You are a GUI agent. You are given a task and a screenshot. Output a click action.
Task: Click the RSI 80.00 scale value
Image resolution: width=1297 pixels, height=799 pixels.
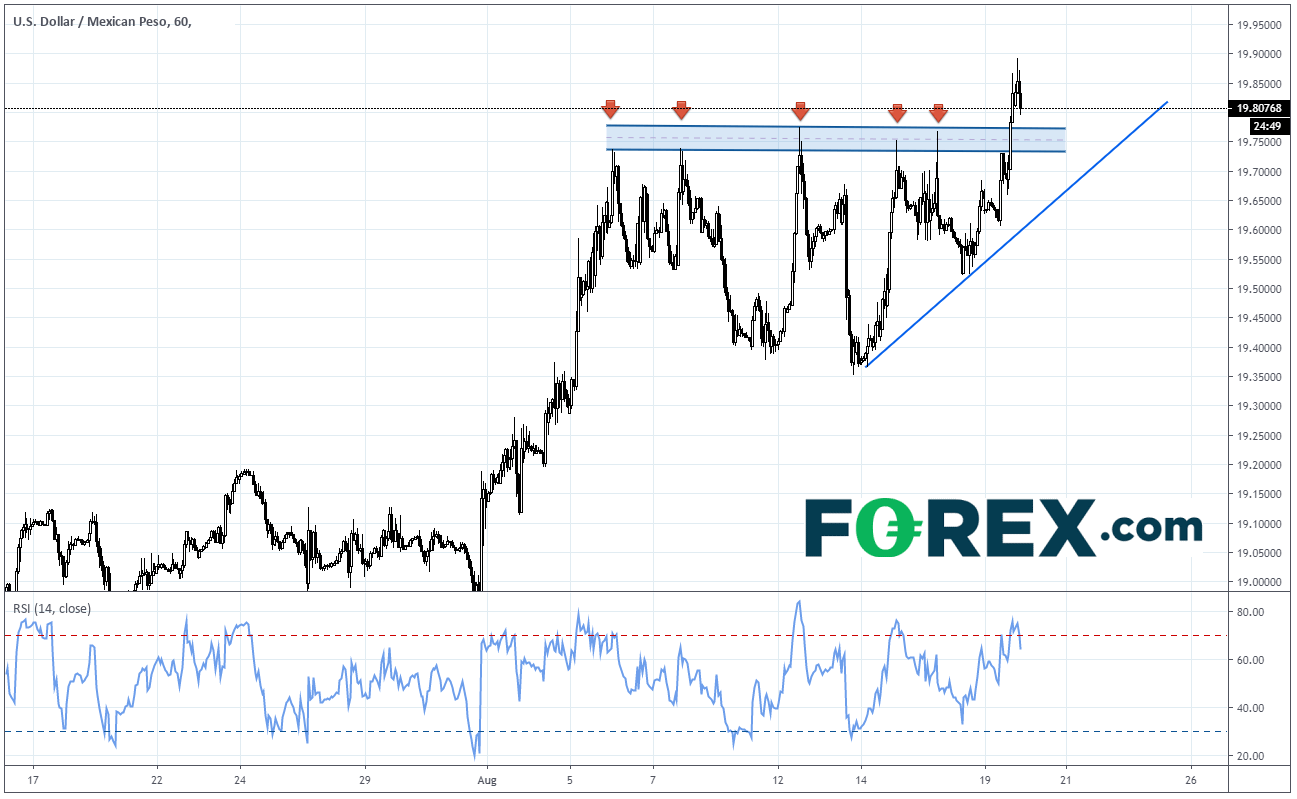pyautogui.click(x=1251, y=612)
